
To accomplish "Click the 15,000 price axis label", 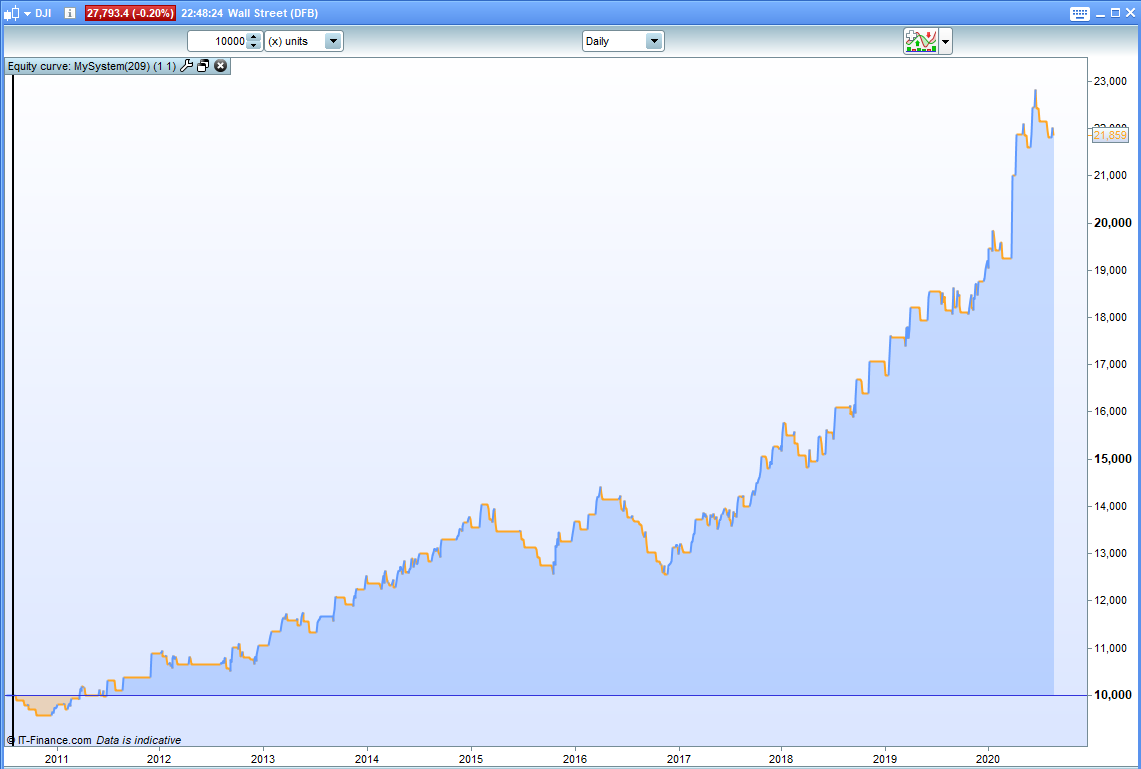I will coord(1113,459).
